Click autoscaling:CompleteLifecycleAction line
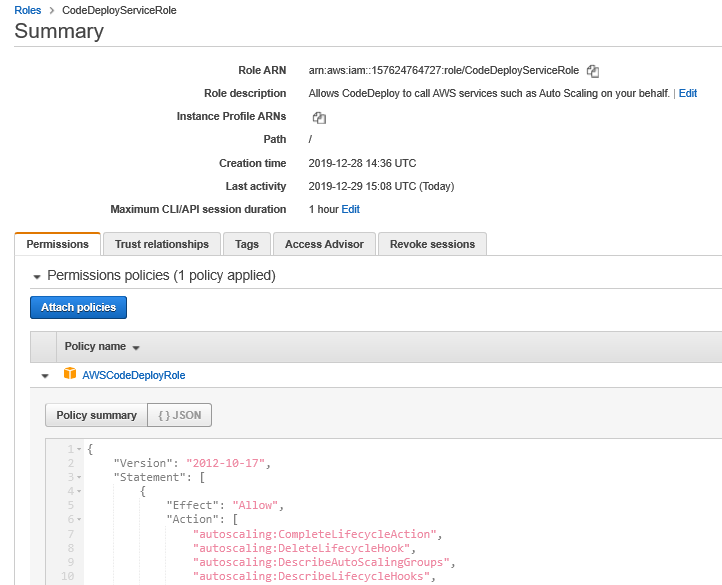Image resolution: width=722 pixels, height=585 pixels. (x=314, y=534)
